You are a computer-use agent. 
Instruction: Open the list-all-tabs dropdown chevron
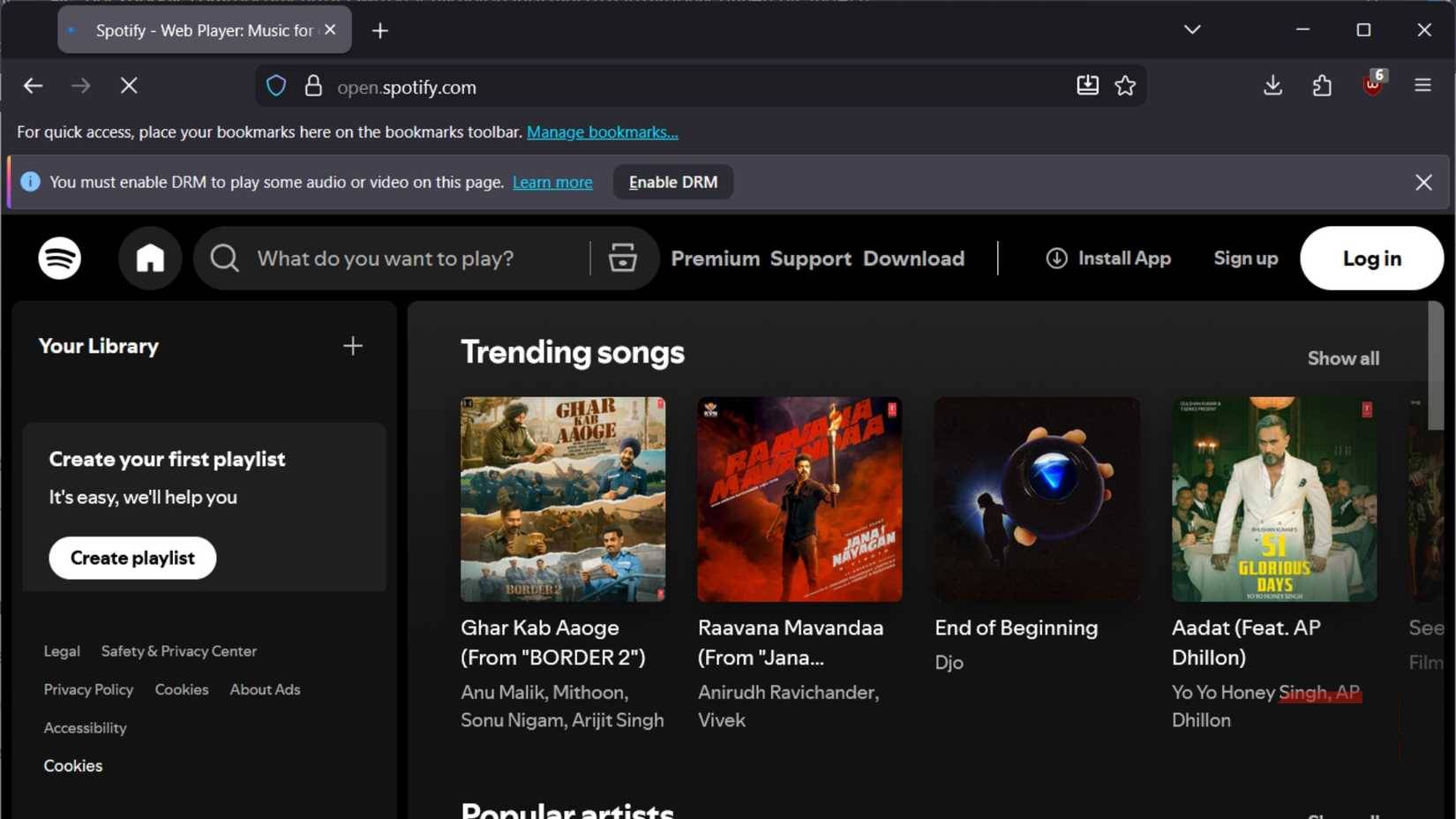(x=1191, y=29)
